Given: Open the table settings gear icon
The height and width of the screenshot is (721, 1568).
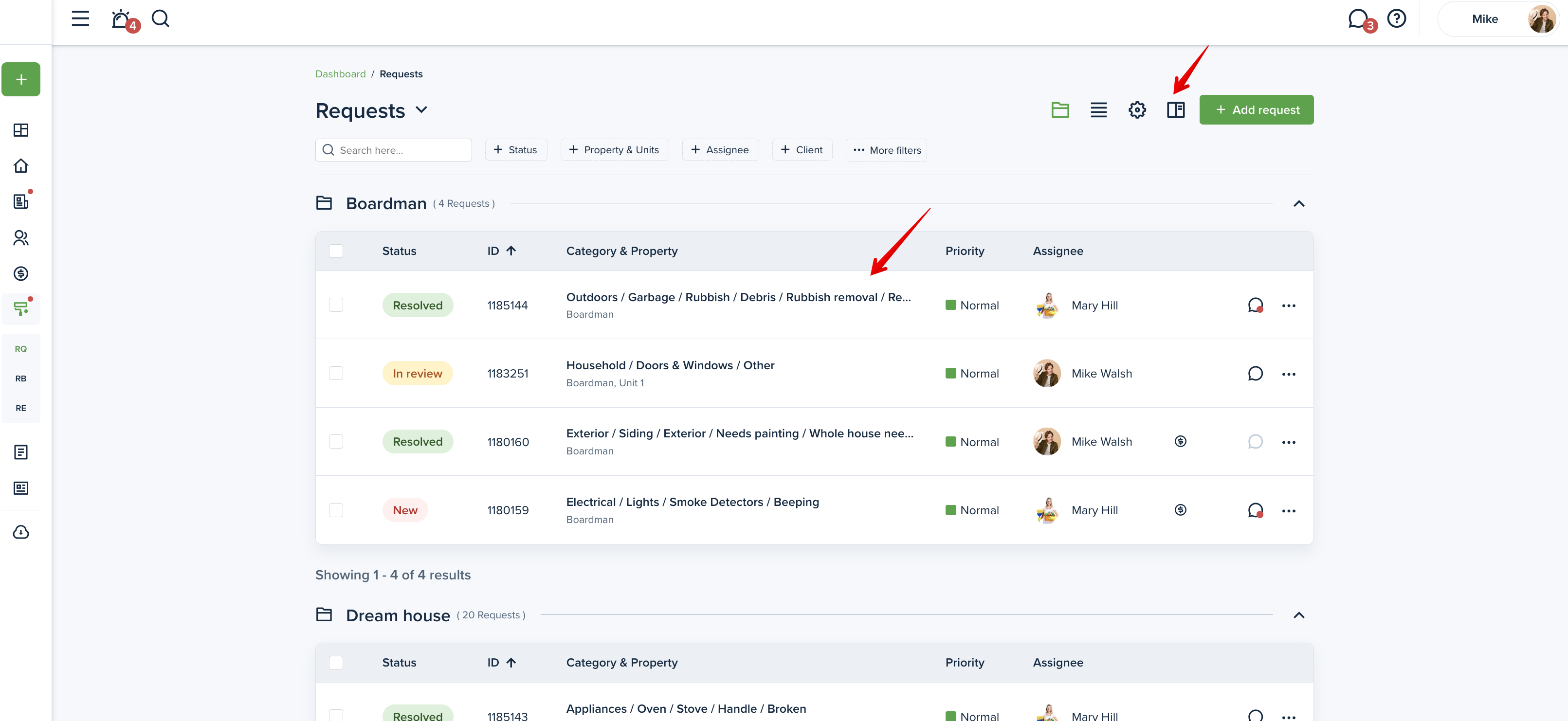Looking at the screenshot, I should pyautogui.click(x=1136, y=110).
